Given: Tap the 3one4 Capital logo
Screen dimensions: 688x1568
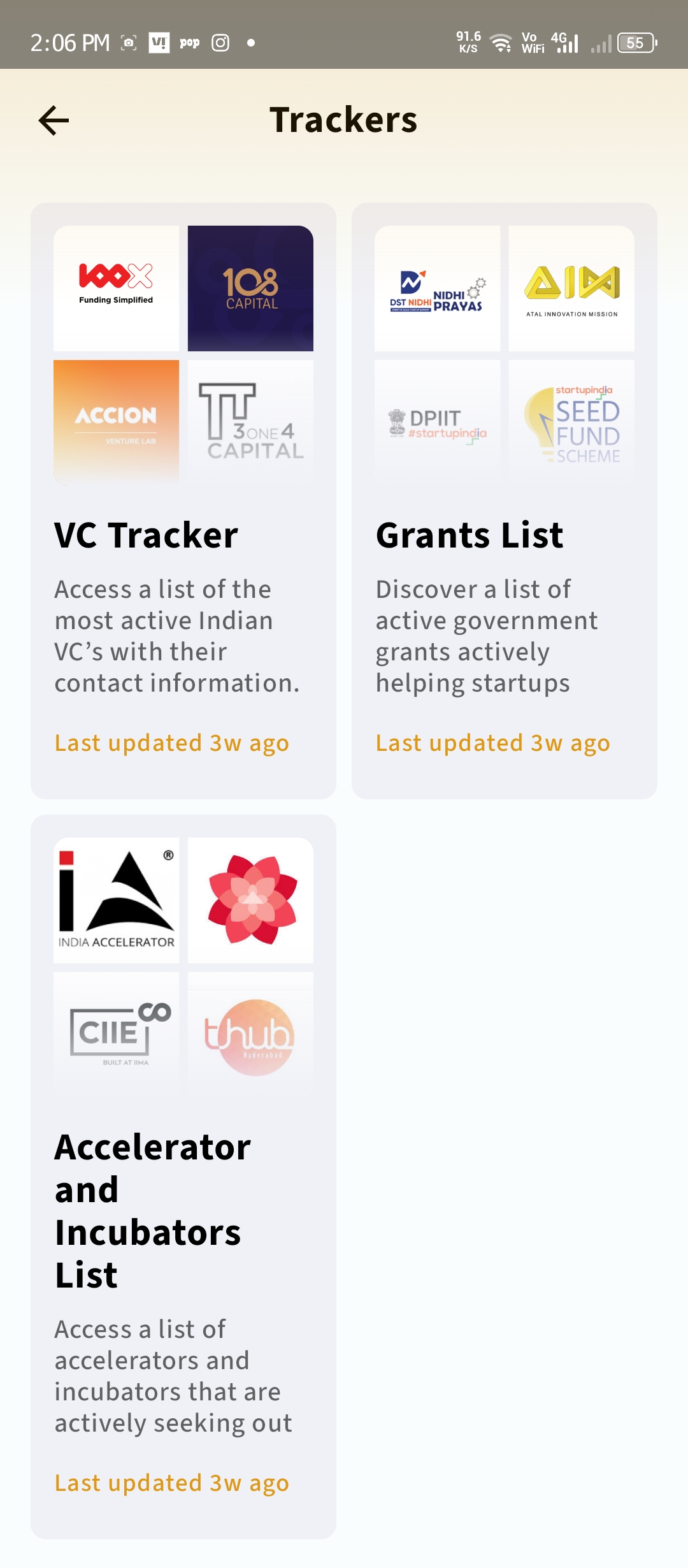Looking at the screenshot, I should [250, 422].
